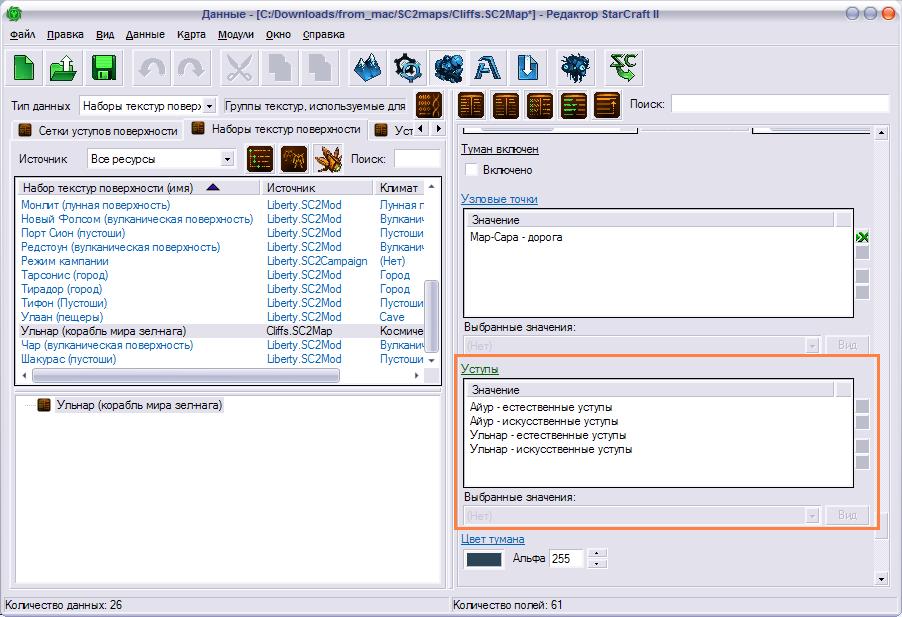902x617 pixels.
Task: Click the dark creature icon in main toolbar
Action: [576, 68]
